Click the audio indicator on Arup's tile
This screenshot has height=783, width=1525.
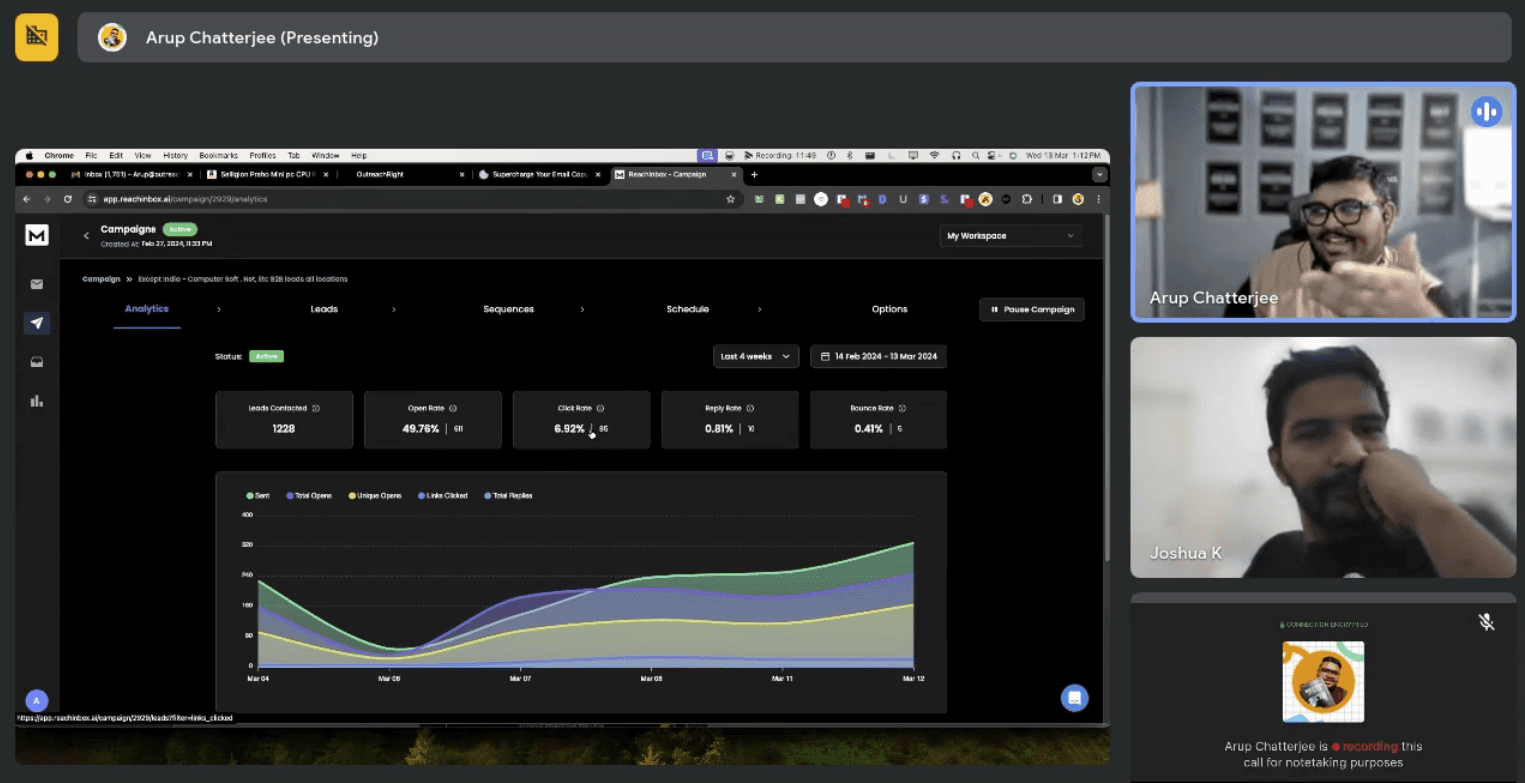coord(1486,111)
